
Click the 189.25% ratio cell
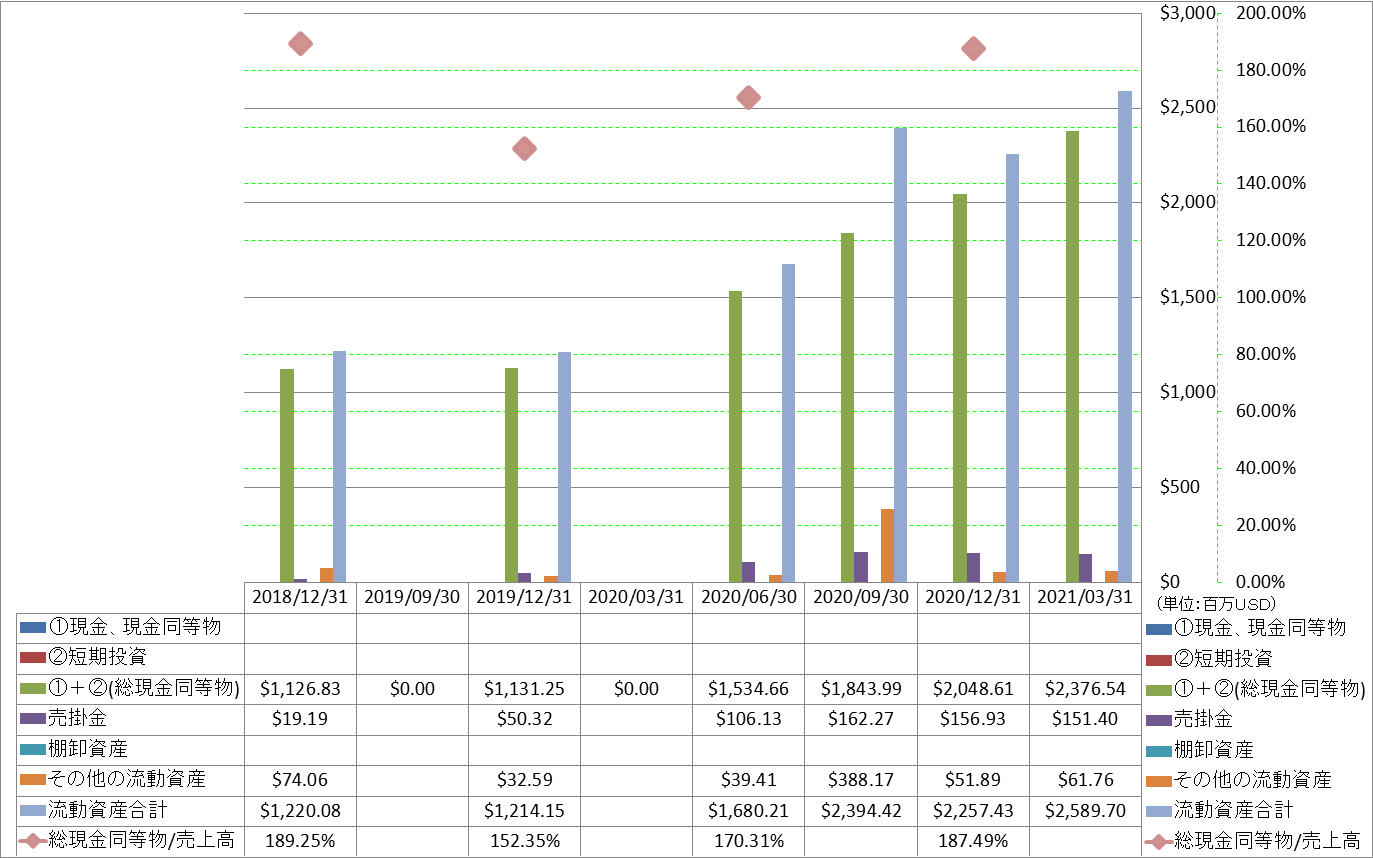pos(300,841)
